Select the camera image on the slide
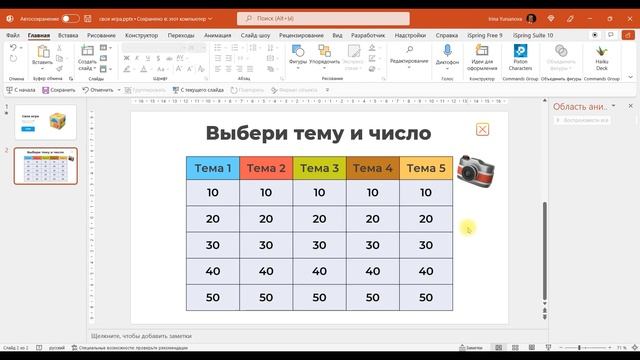The height and width of the screenshot is (360, 640). (476, 171)
